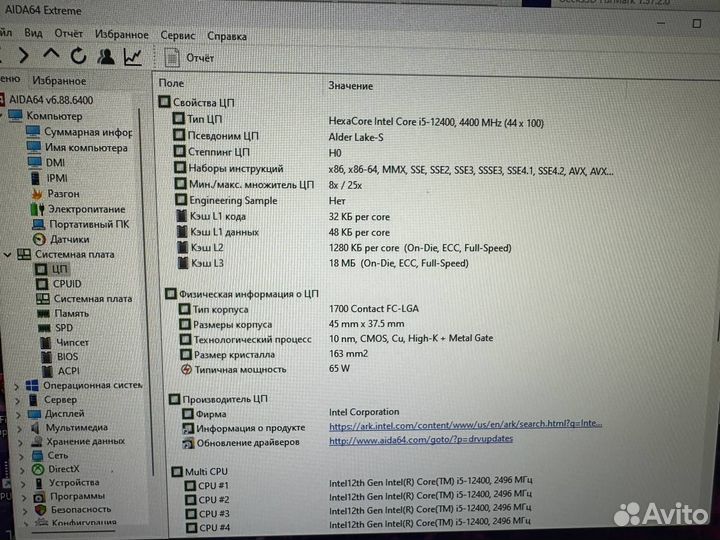Open the ACPI tree item
The width and height of the screenshot is (720, 540).
[61, 371]
